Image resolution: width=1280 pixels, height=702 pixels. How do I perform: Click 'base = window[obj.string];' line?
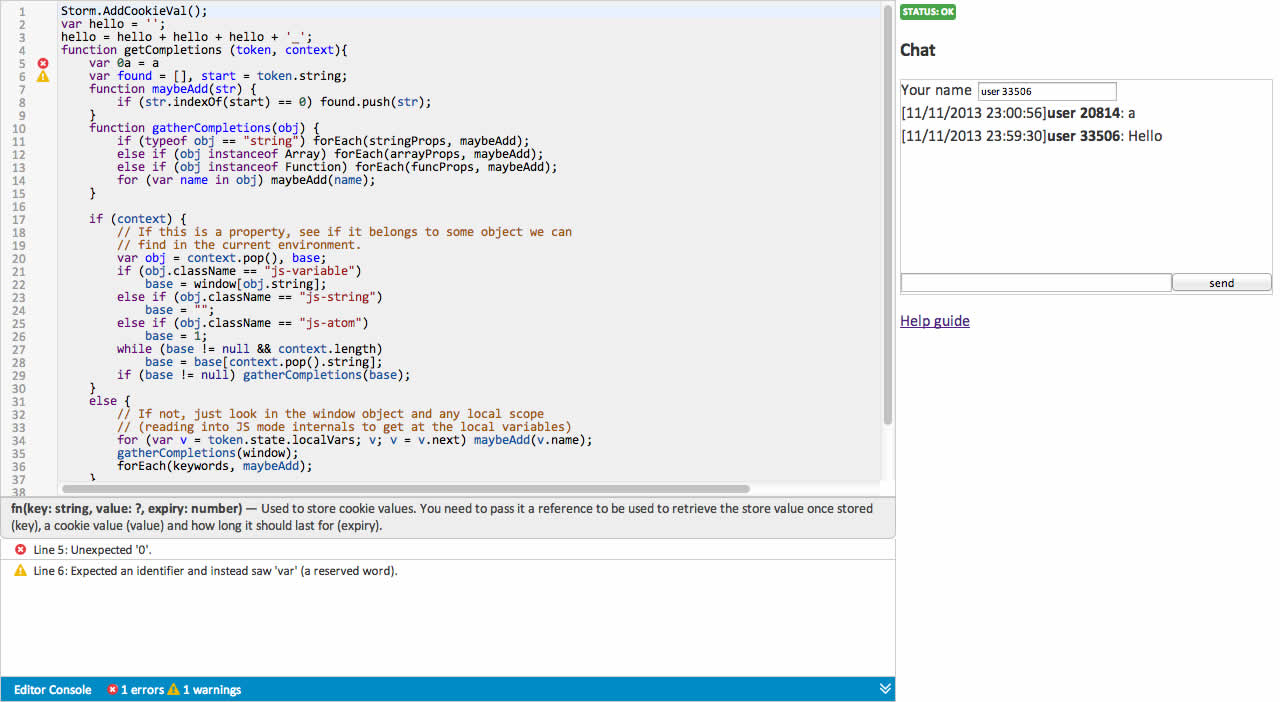tap(236, 284)
